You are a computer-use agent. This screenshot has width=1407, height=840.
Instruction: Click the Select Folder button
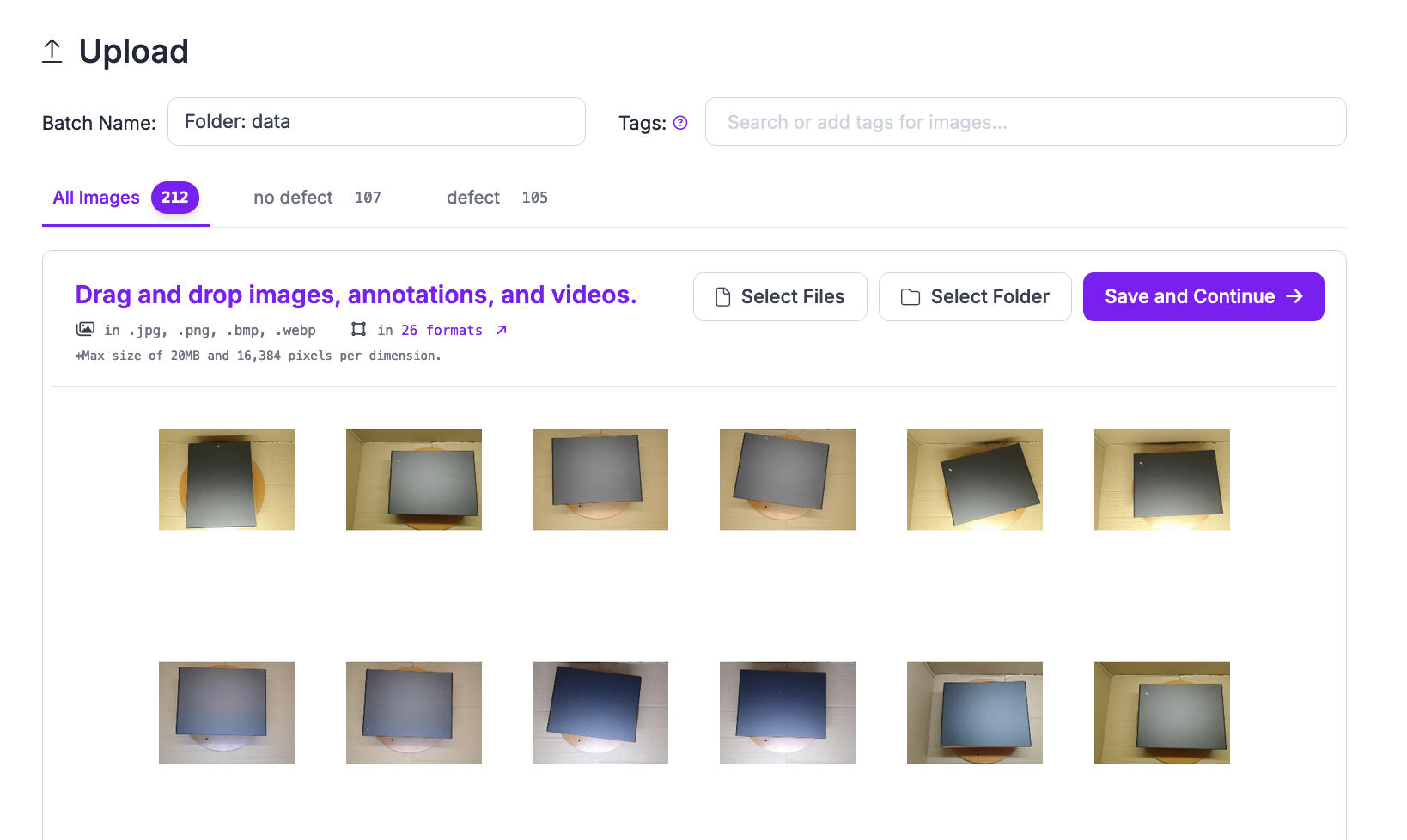pos(975,297)
